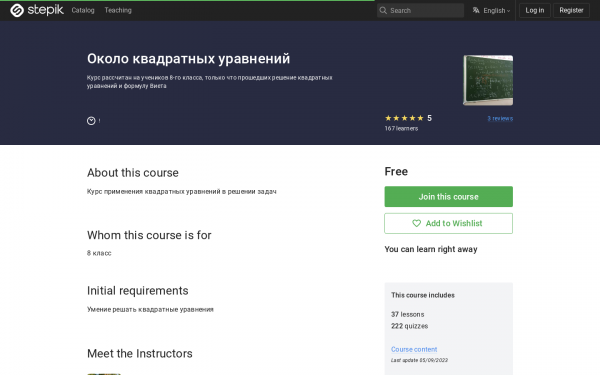The image size is (600, 375).
Task: Click the Whom this course is for heading
Action: [x=149, y=235]
